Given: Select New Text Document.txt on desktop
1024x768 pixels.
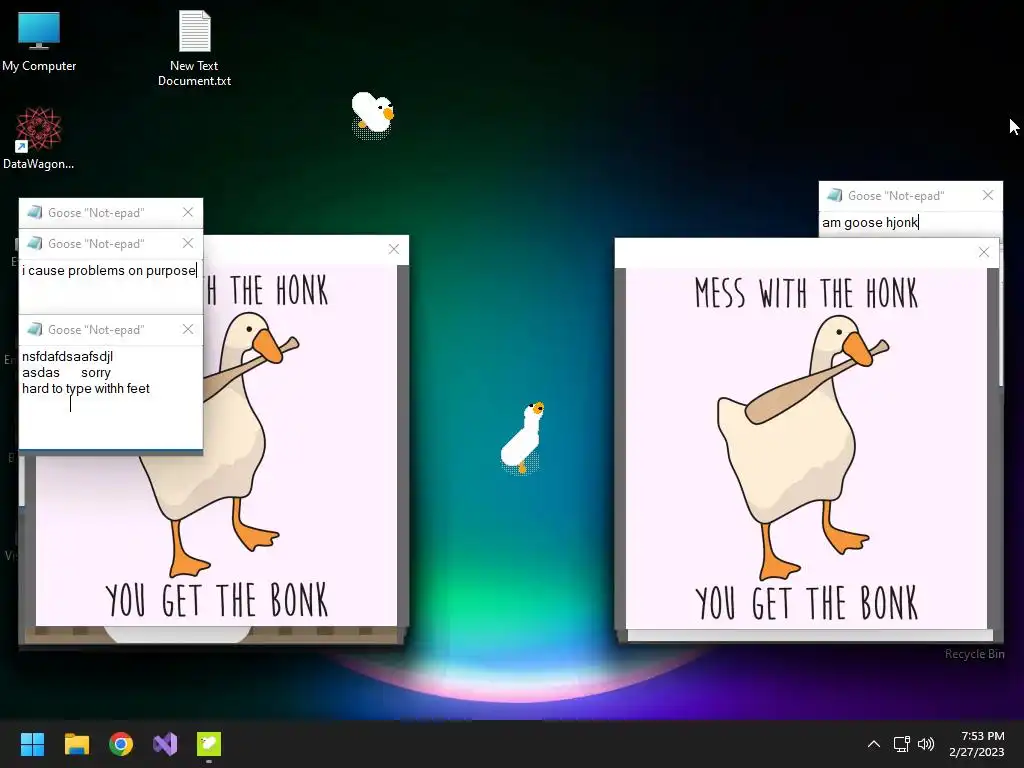Looking at the screenshot, I should click(194, 49).
